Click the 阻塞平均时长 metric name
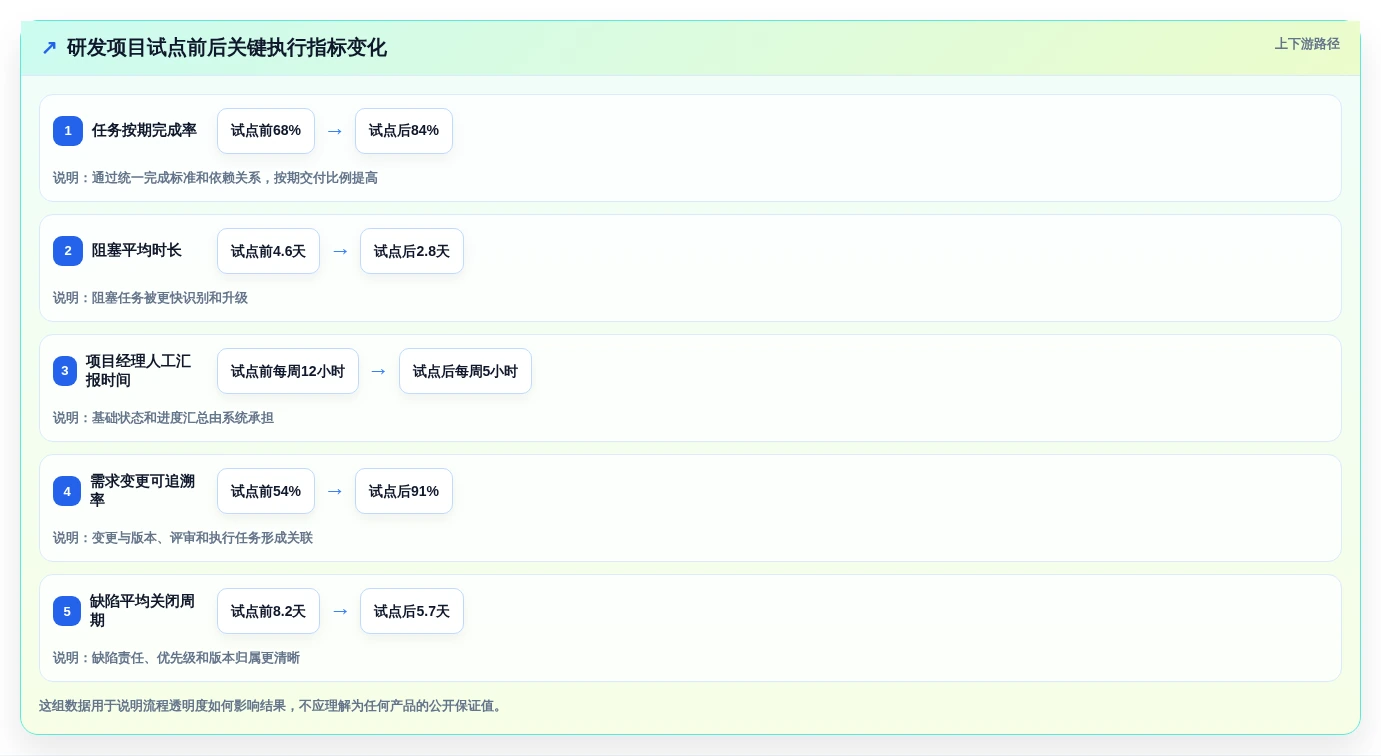This screenshot has height=756, width=1381. (137, 250)
